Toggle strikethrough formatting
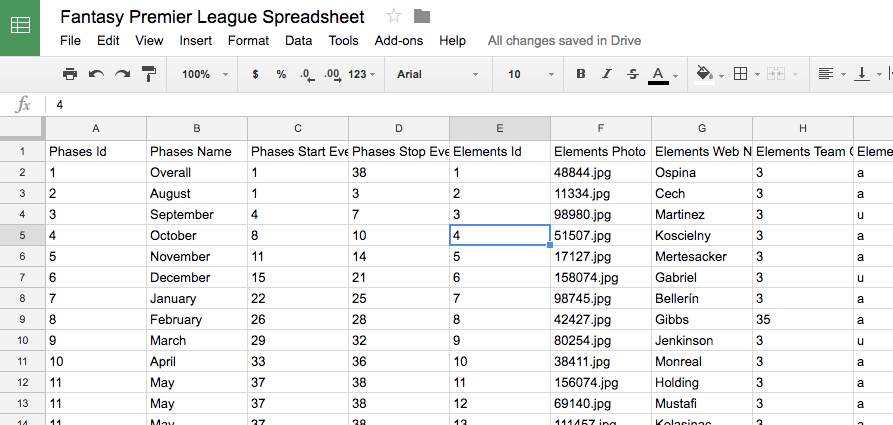Image resolution: width=893 pixels, height=425 pixels. coord(632,74)
